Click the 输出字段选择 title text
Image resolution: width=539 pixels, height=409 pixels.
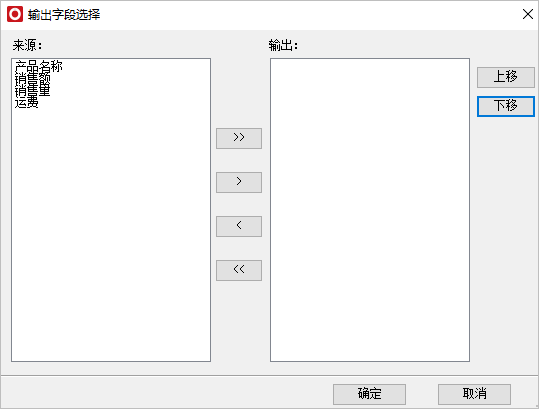click(64, 15)
